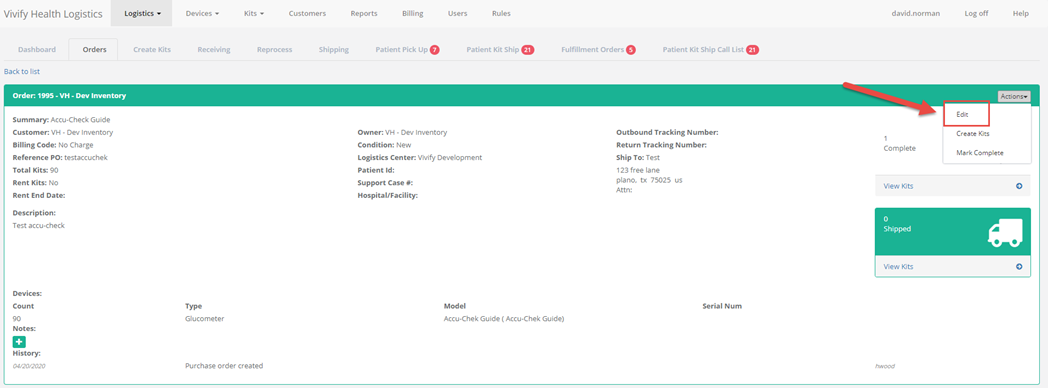The width and height of the screenshot is (1048, 388).
Task: Click the Log off link
Action: pos(976,13)
